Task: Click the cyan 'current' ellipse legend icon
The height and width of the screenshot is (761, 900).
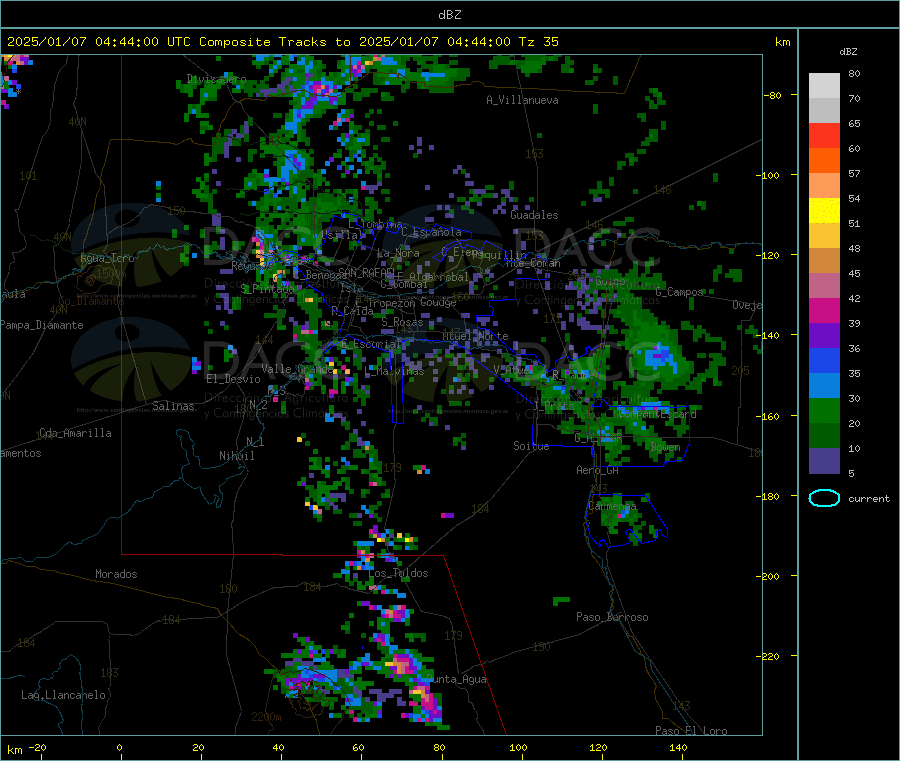Action: (824, 498)
